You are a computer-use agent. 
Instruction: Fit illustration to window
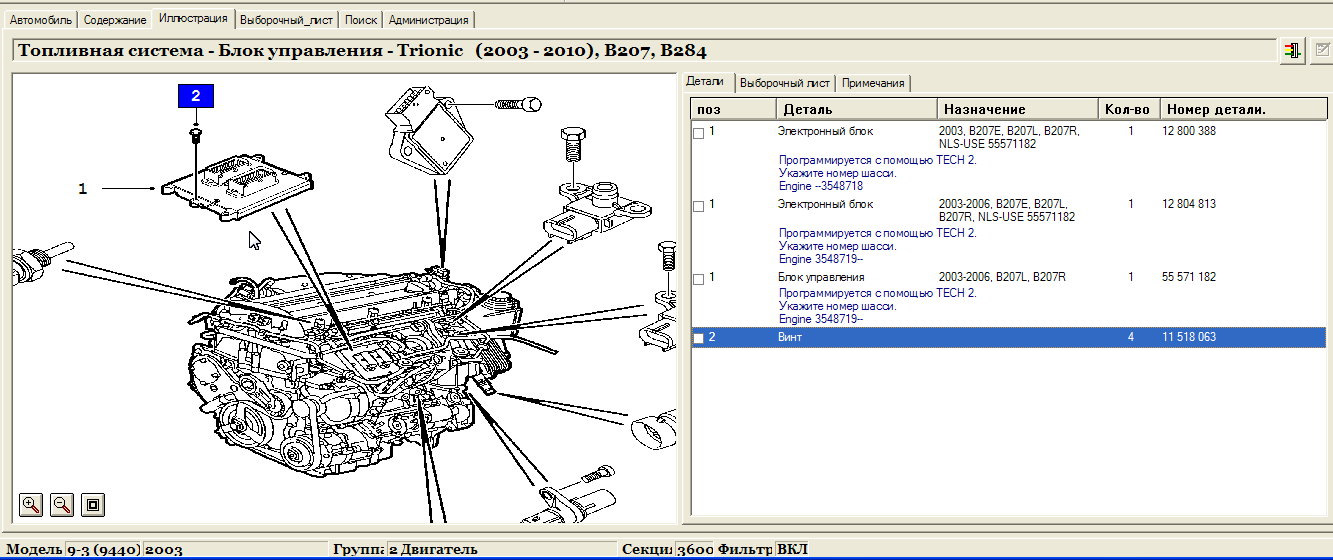[x=93, y=505]
